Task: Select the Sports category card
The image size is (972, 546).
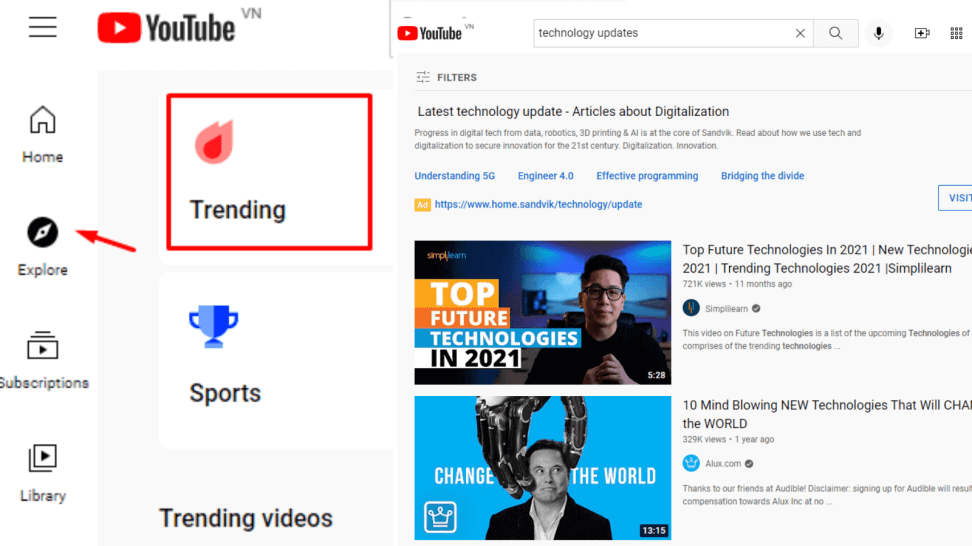Action: [276, 360]
